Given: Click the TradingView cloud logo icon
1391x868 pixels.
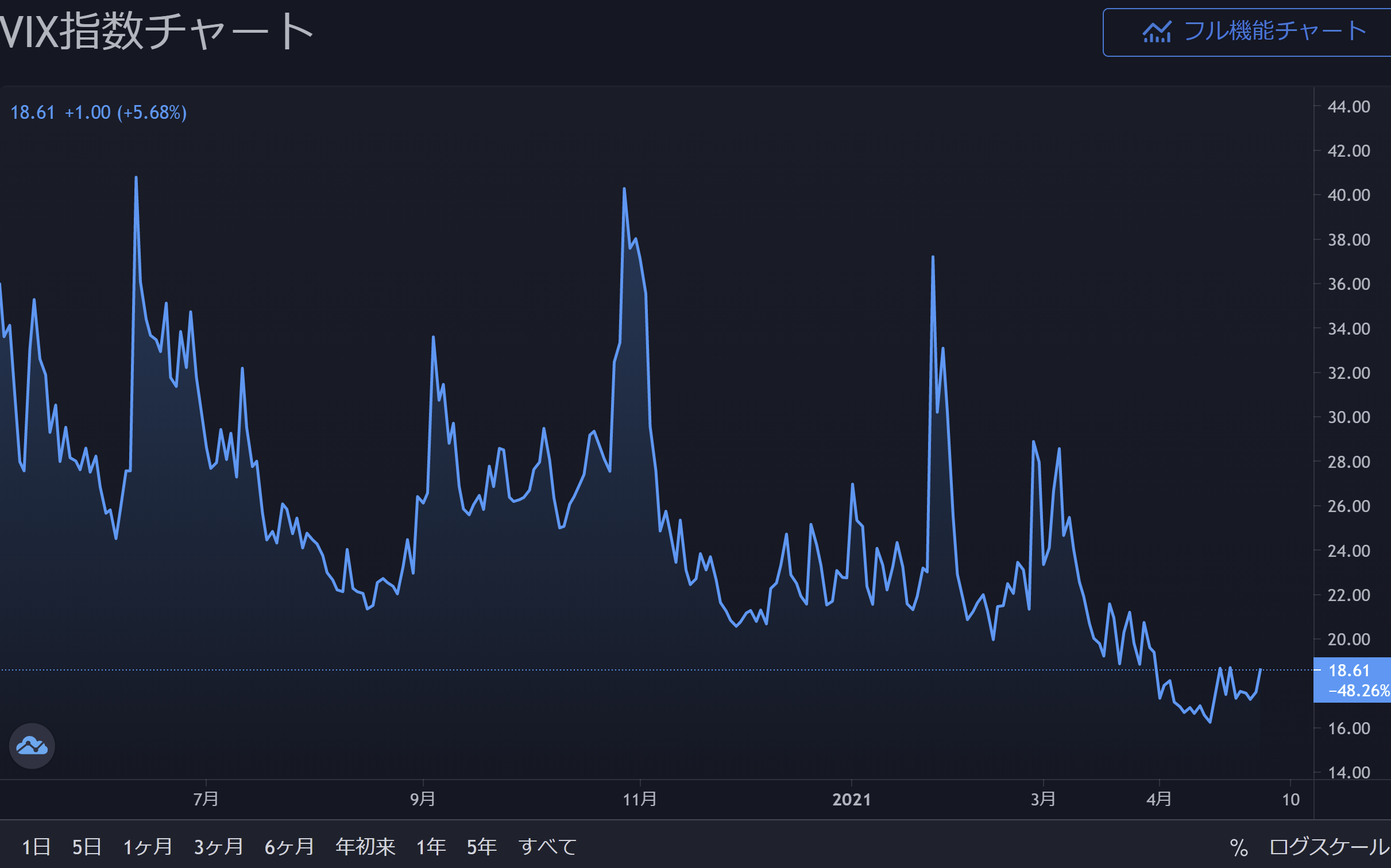Looking at the screenshot, I should tap(32, 746).
